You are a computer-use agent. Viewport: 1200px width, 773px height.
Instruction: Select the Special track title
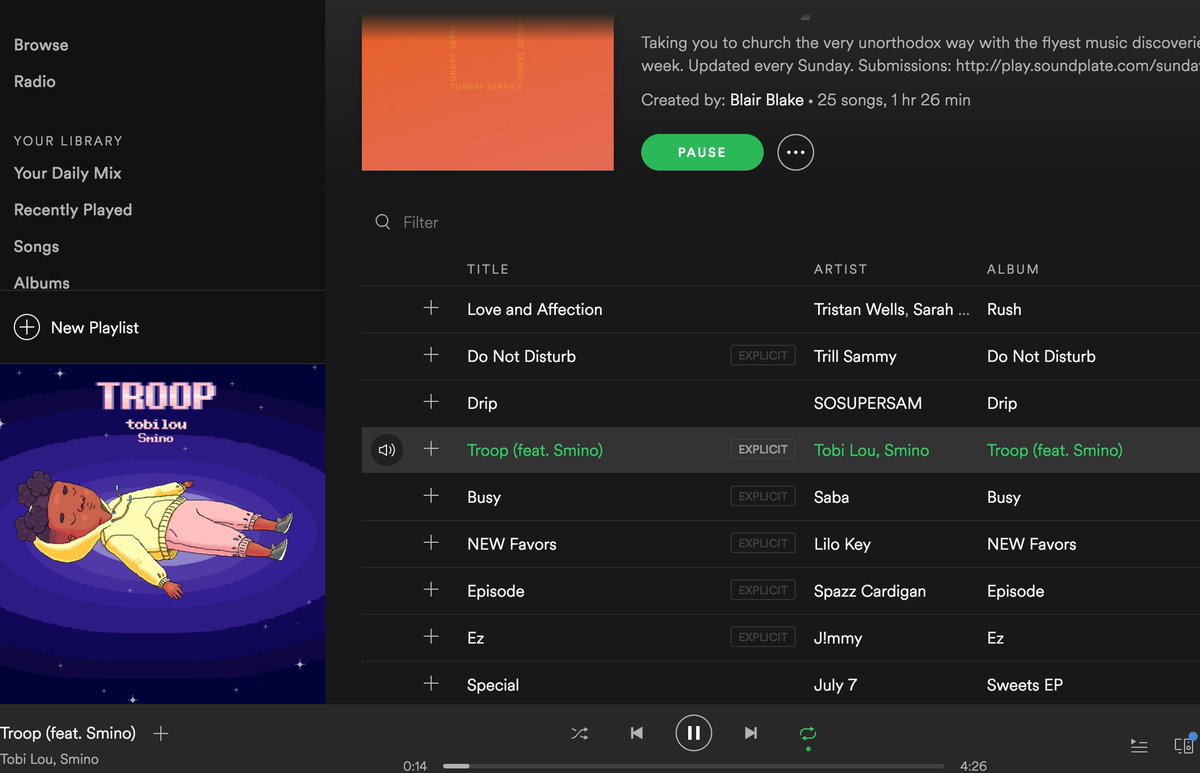tap(493, 685)
